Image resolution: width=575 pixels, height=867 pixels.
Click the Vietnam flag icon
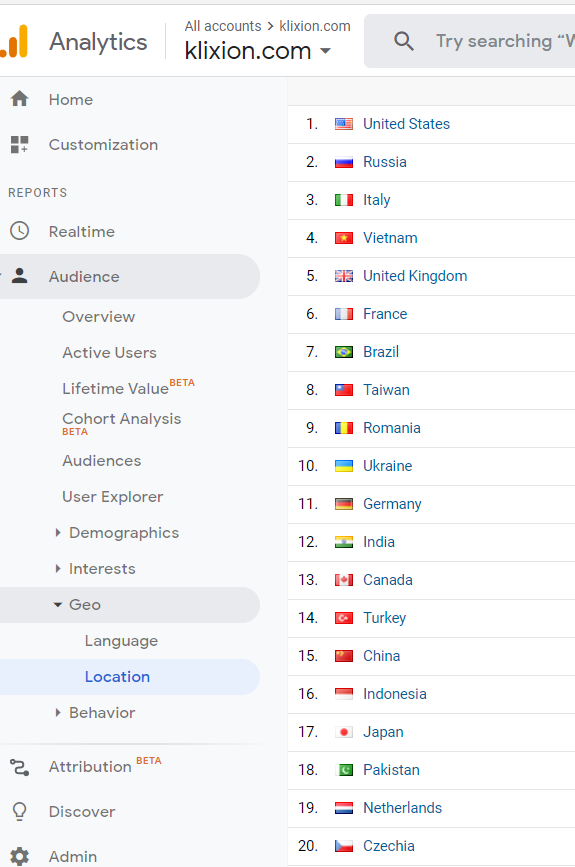tap(344, 238)
